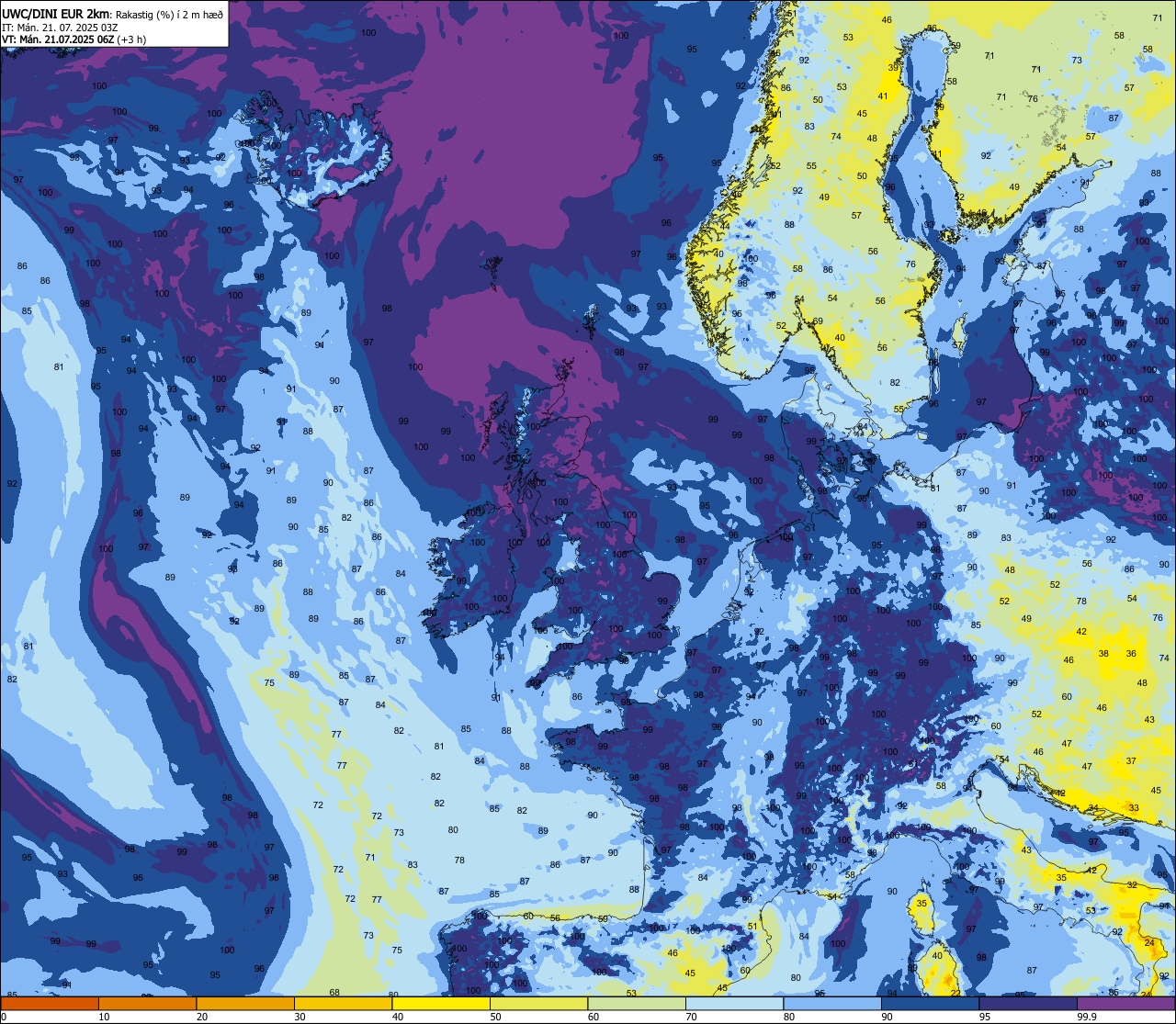Click the humidity value 36 in yellow area
The image size is (1176, 1024).
1131,654
